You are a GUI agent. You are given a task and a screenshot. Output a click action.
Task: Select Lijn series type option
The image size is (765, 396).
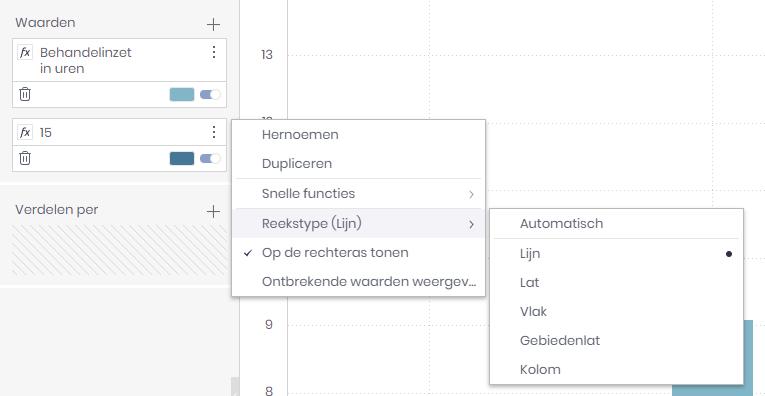click(616, 254)
